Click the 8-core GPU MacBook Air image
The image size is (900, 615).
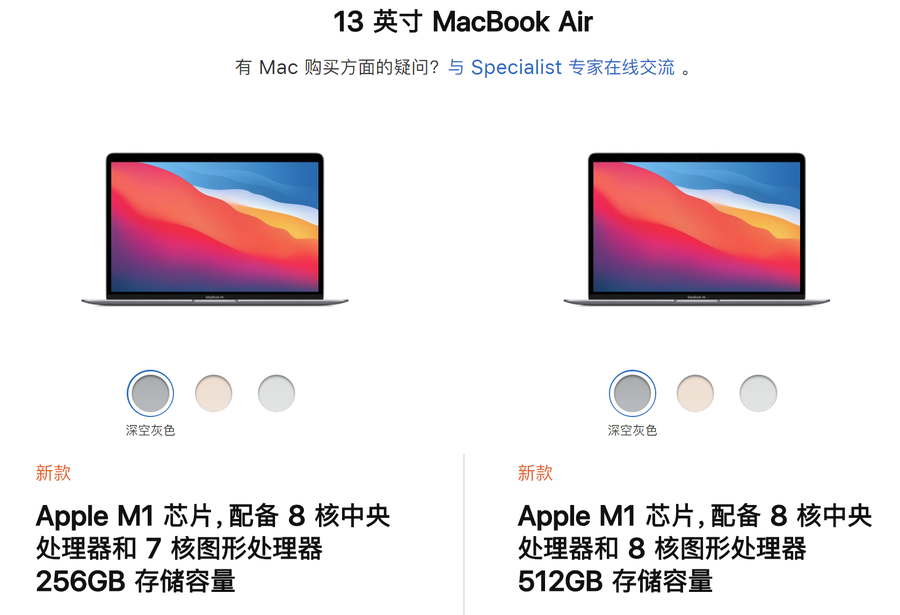point(697,229)
